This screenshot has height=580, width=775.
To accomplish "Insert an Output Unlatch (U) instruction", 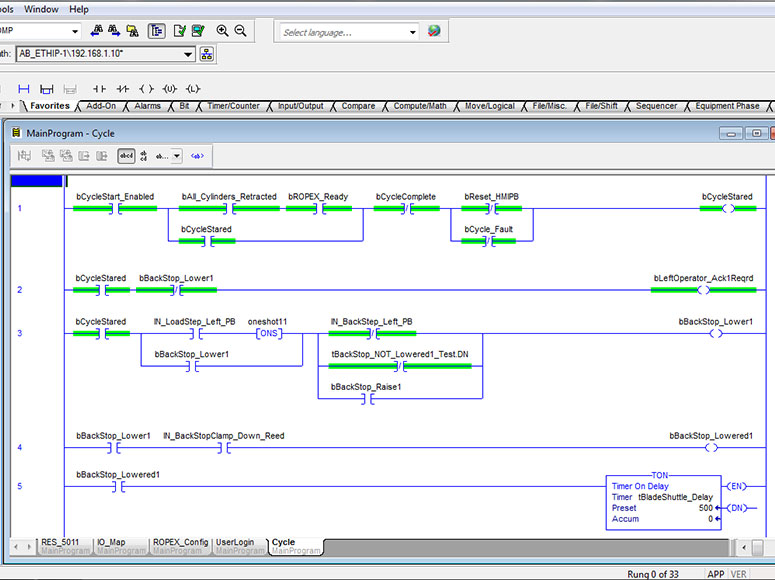I will tap(170, 89).
